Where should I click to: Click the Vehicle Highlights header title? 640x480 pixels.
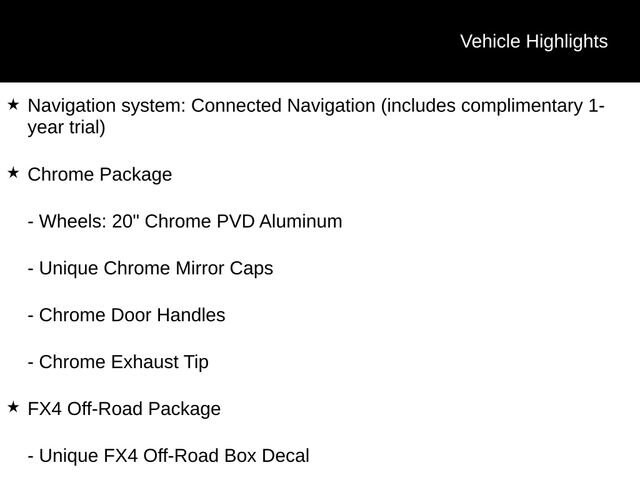pyautogui.click(x=533, y=41)
